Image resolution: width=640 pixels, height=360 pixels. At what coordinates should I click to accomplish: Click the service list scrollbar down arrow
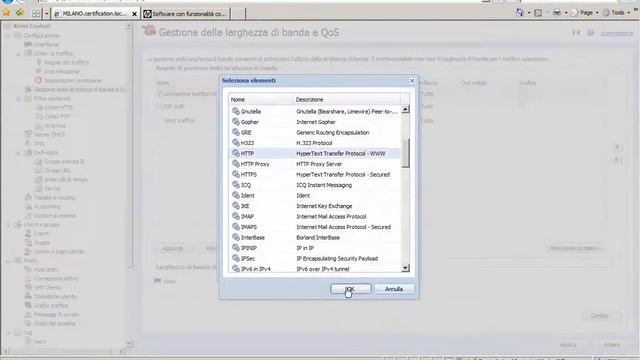pyautogui.click(x=405, y=268)
